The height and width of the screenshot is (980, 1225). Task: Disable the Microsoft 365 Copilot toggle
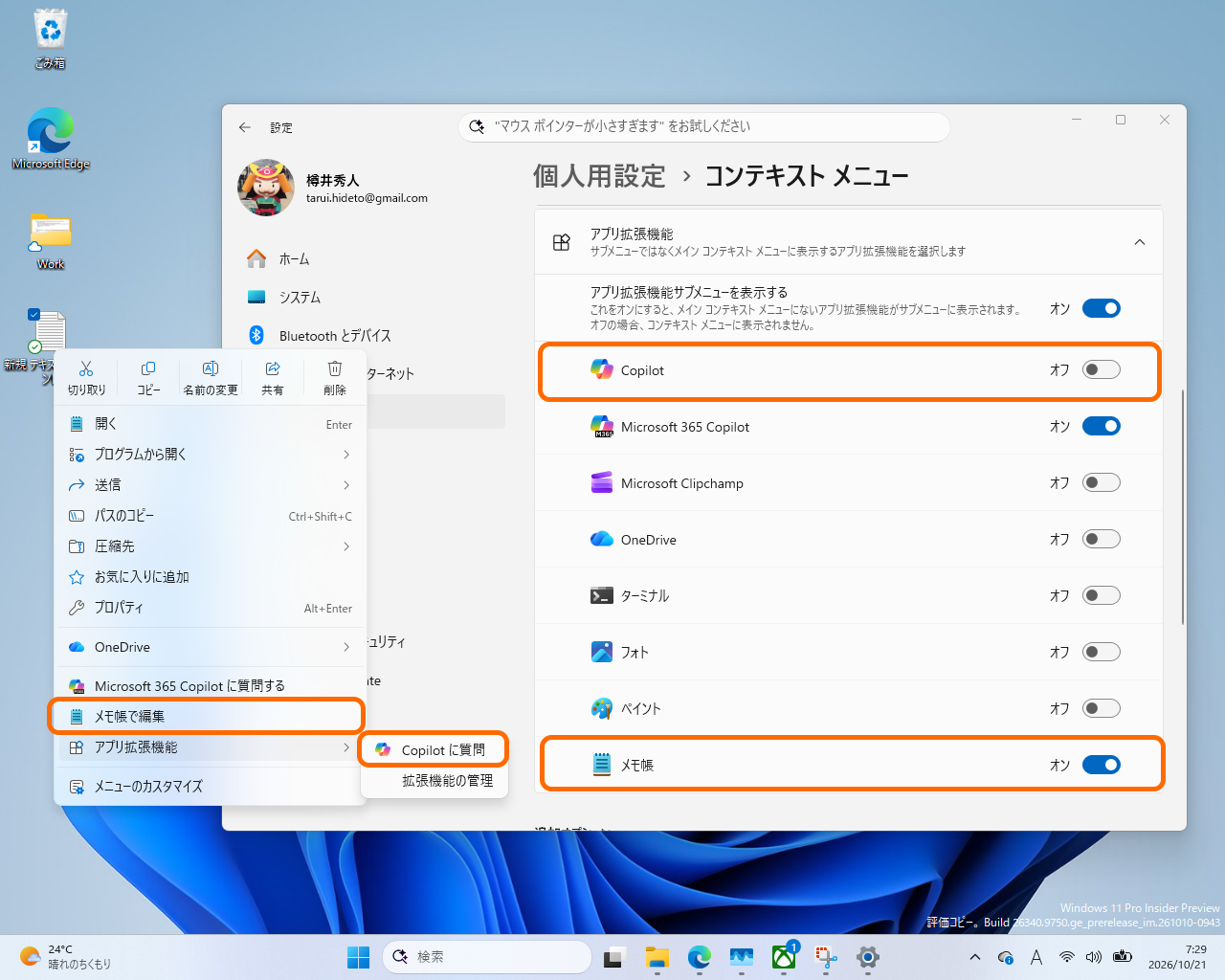point(1102,426)
